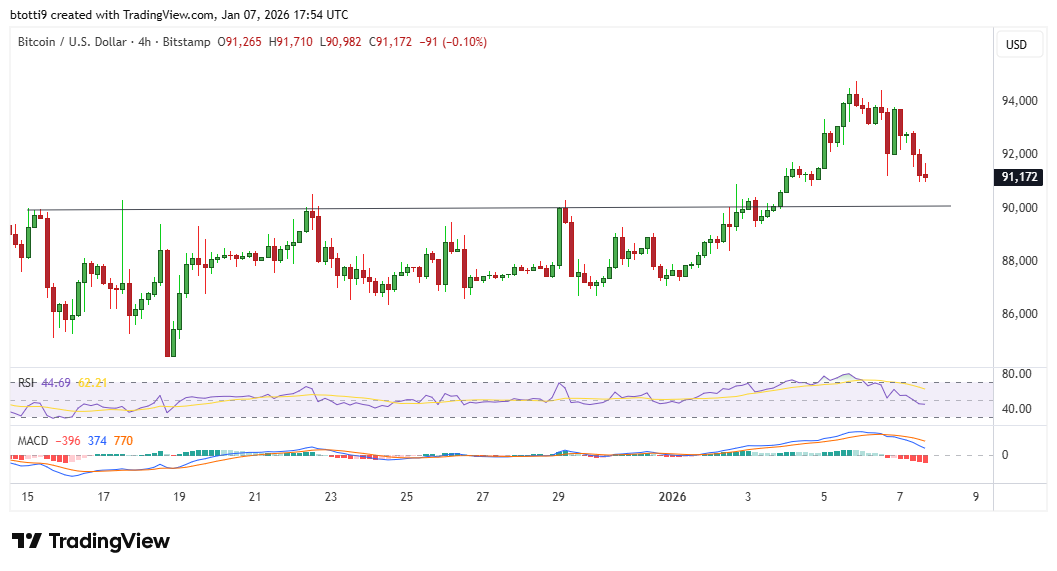This screenshot has width=1057, height=571.
Task: Open the USD currency selector
Action: (x=1016, y=45)
